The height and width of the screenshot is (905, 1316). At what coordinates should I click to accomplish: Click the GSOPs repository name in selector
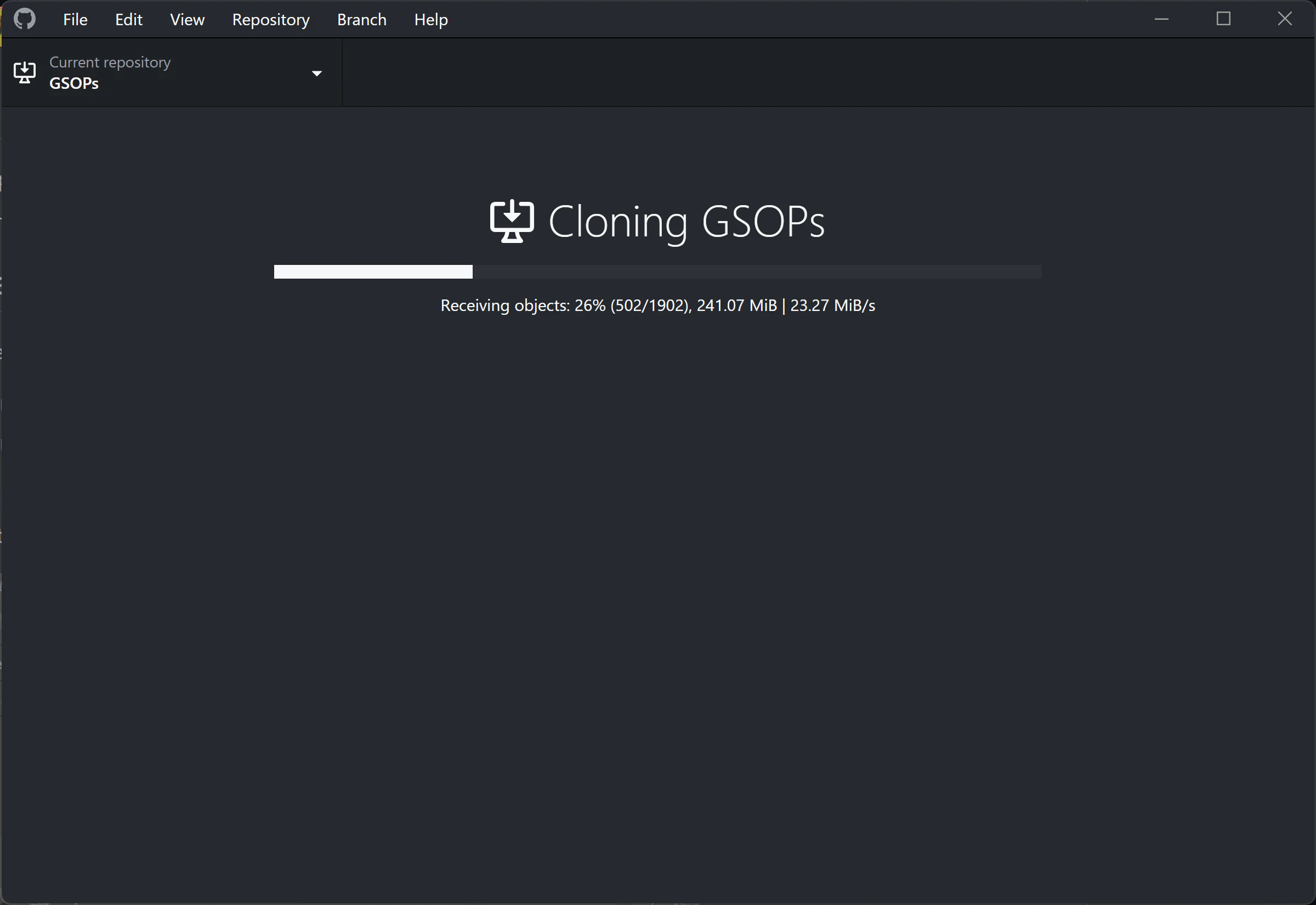coord(74,83)
